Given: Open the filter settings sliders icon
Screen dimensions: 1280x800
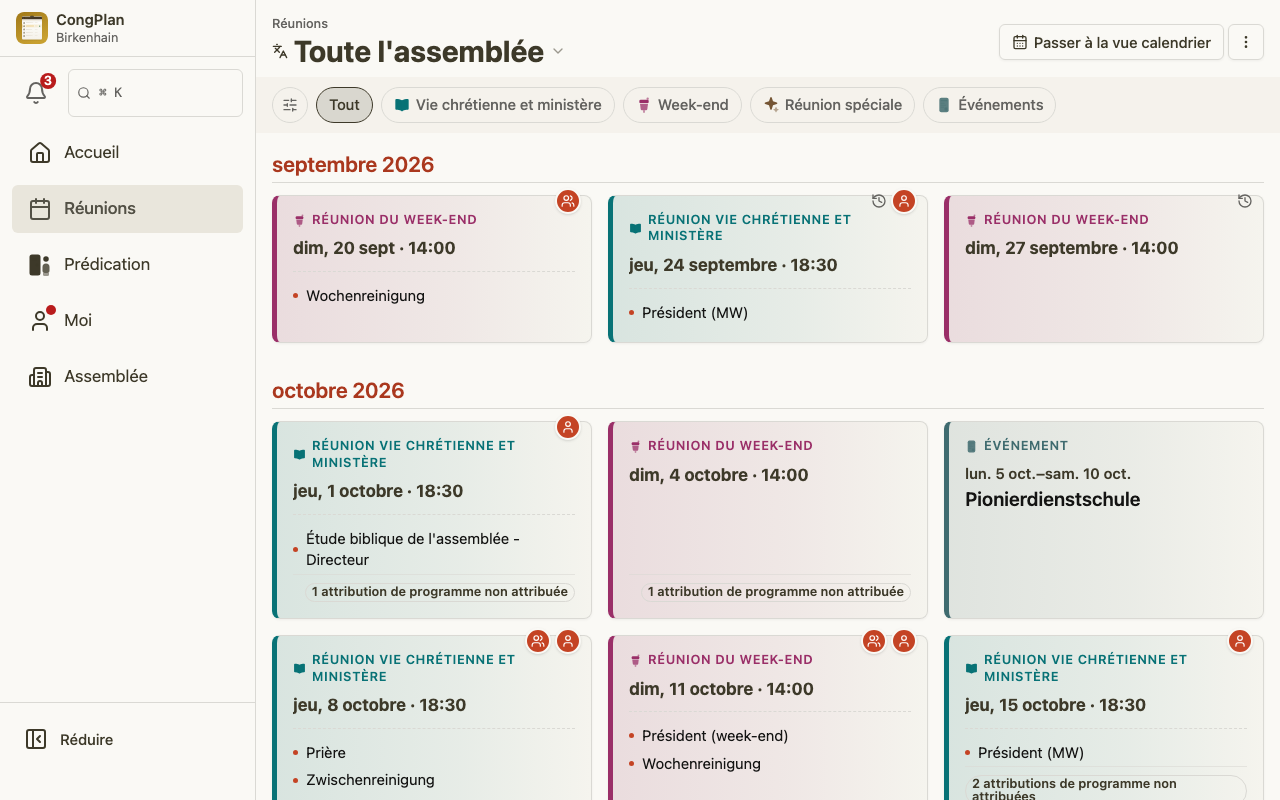Looking at the screenshot, I should tap(290, 105).
